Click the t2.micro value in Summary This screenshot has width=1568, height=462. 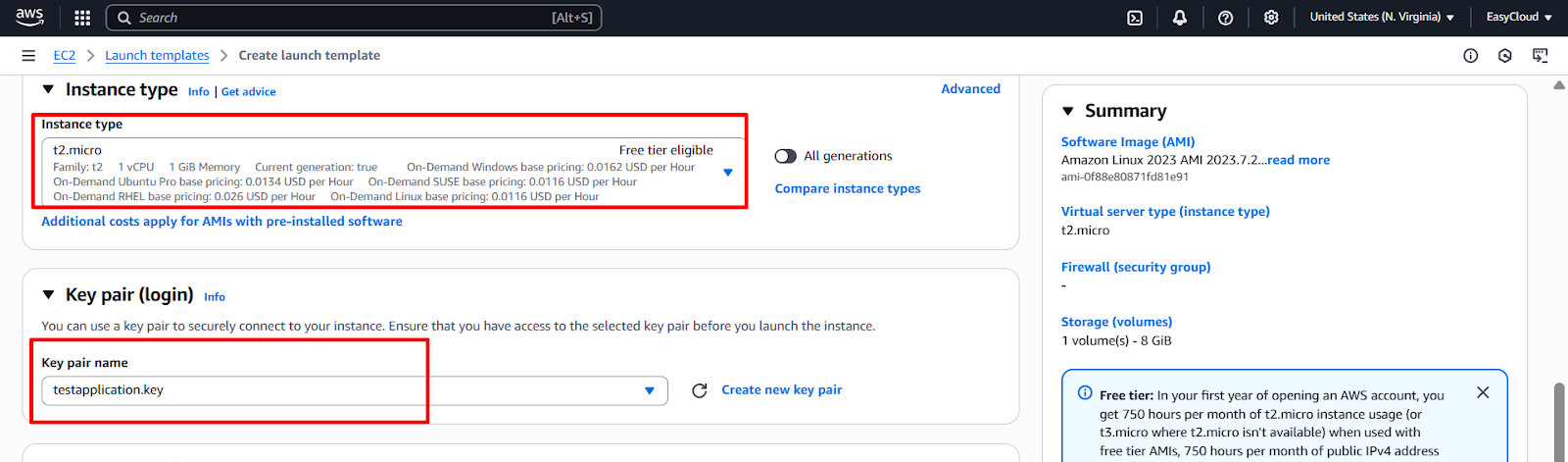1085,231
